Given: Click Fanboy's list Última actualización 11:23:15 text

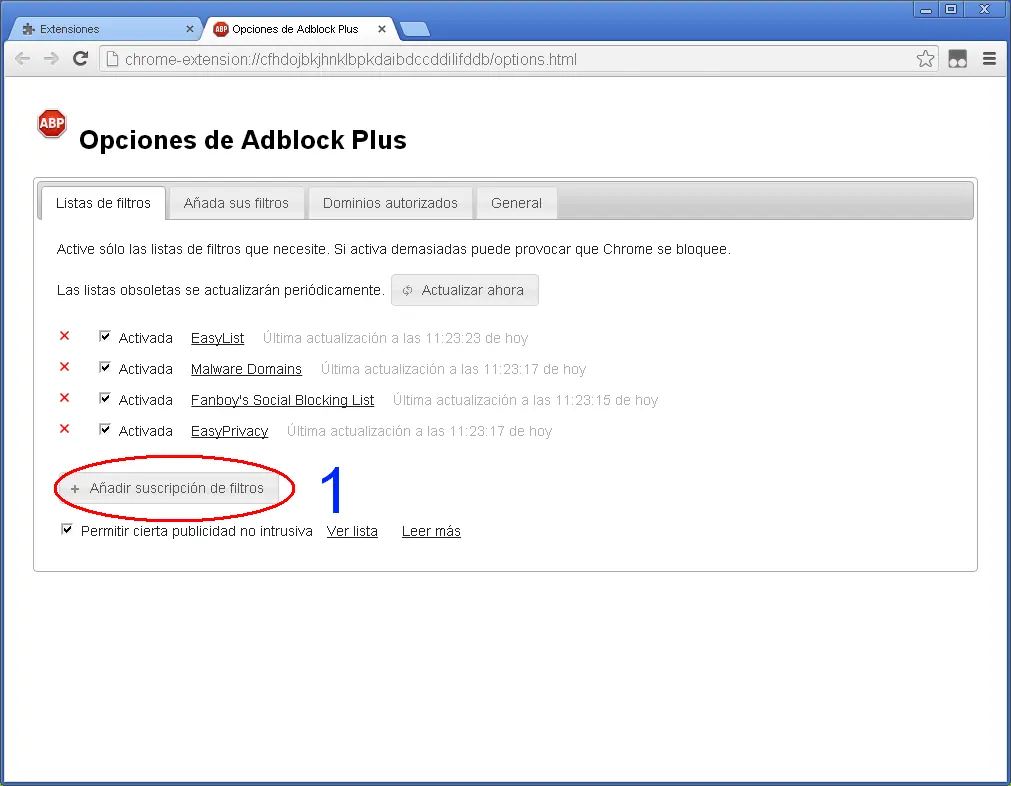Looking at the screenshot, I should tap(525, 400).
